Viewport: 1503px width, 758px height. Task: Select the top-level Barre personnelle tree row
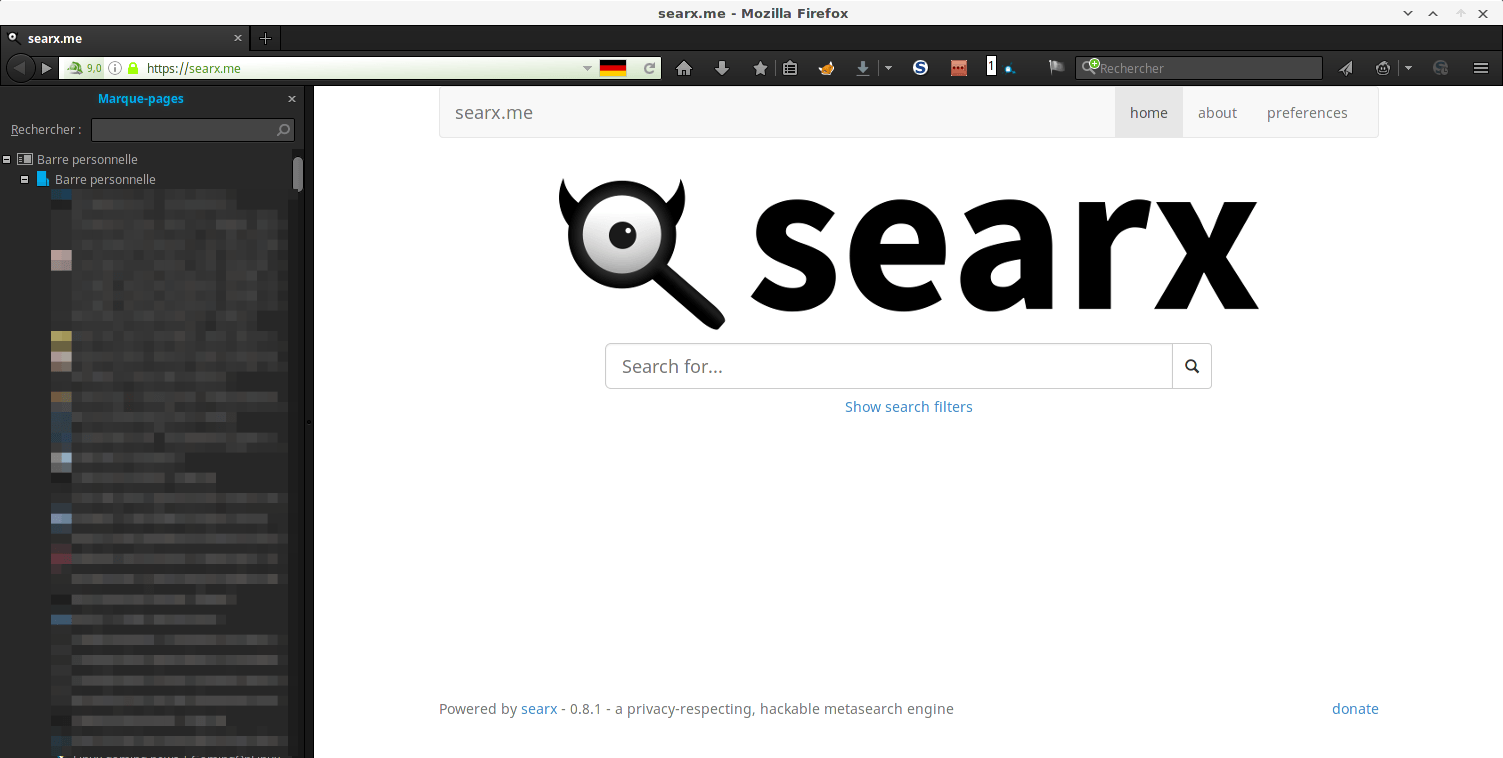87,159
